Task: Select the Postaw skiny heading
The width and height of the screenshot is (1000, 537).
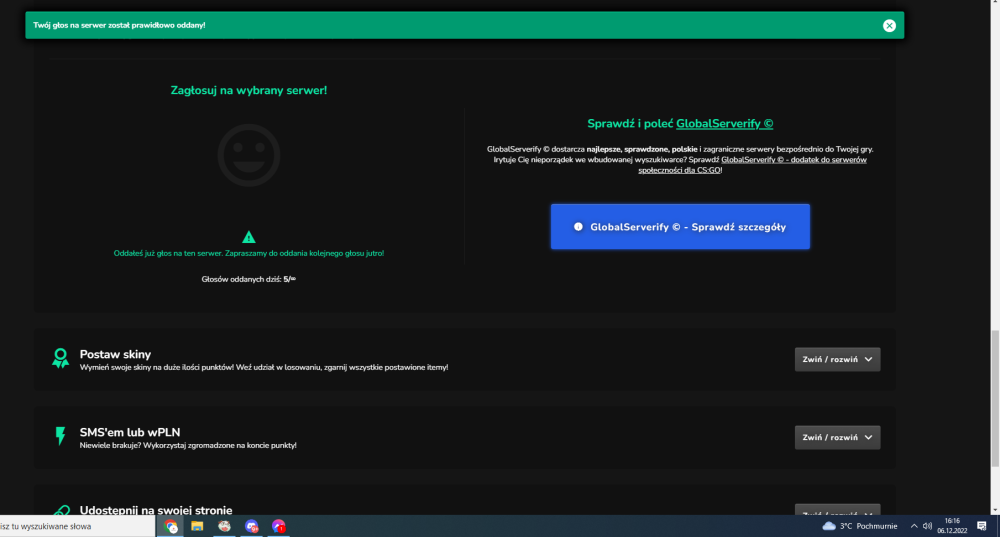Action: pos(115,354)
